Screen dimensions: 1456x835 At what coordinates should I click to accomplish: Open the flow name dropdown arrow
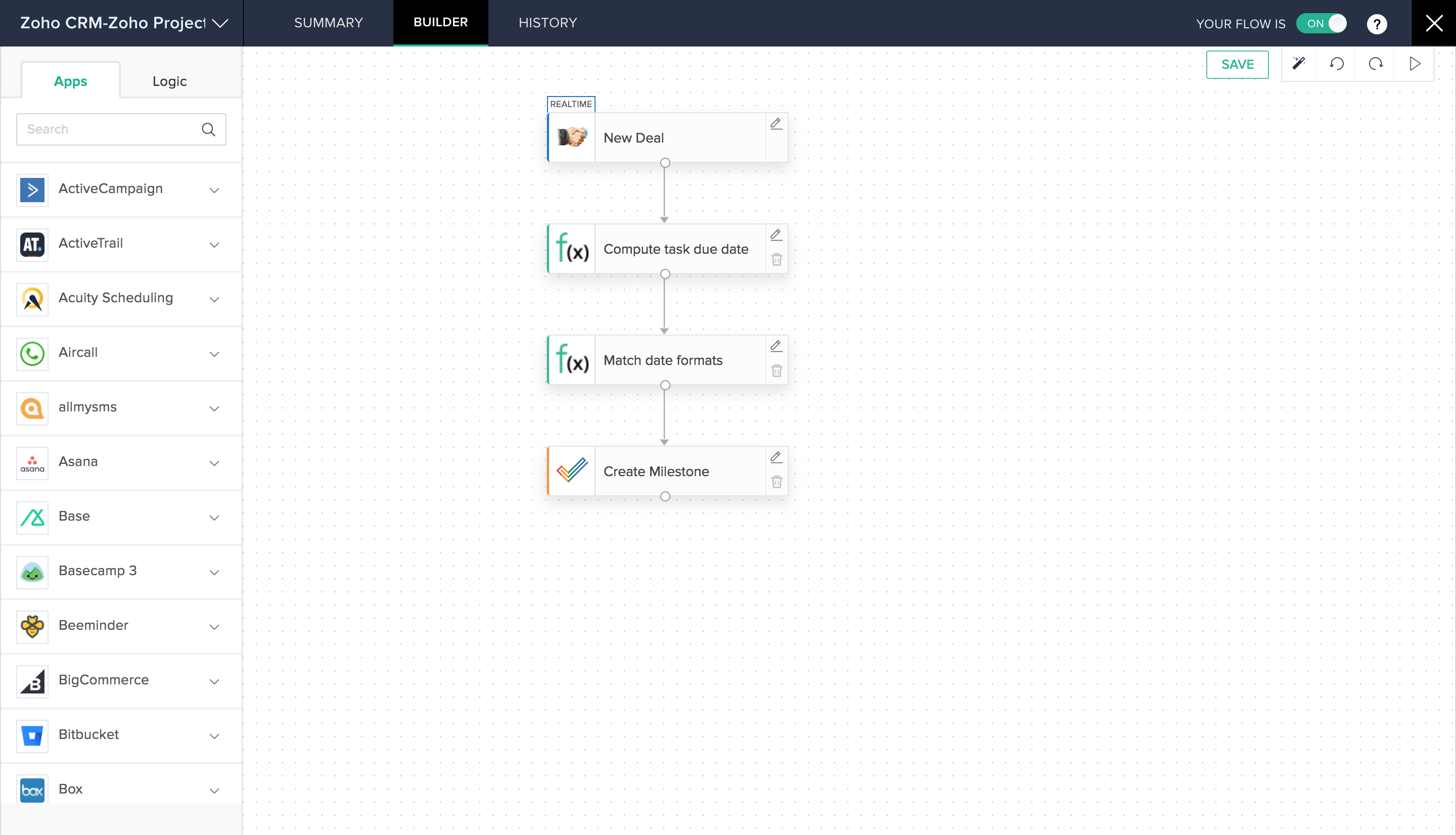220,24
